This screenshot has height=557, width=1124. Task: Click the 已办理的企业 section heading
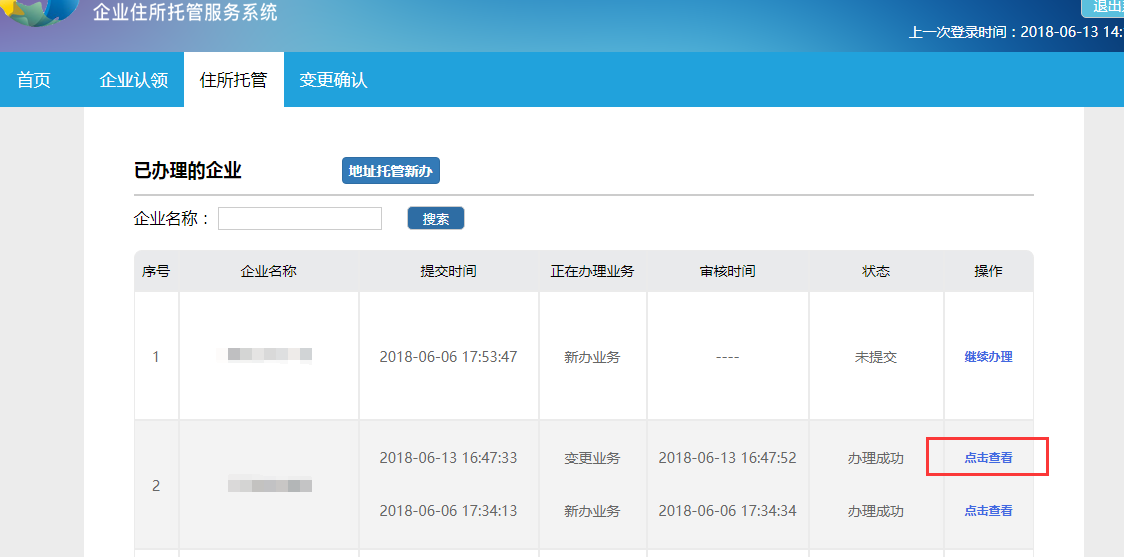[188, 171]
